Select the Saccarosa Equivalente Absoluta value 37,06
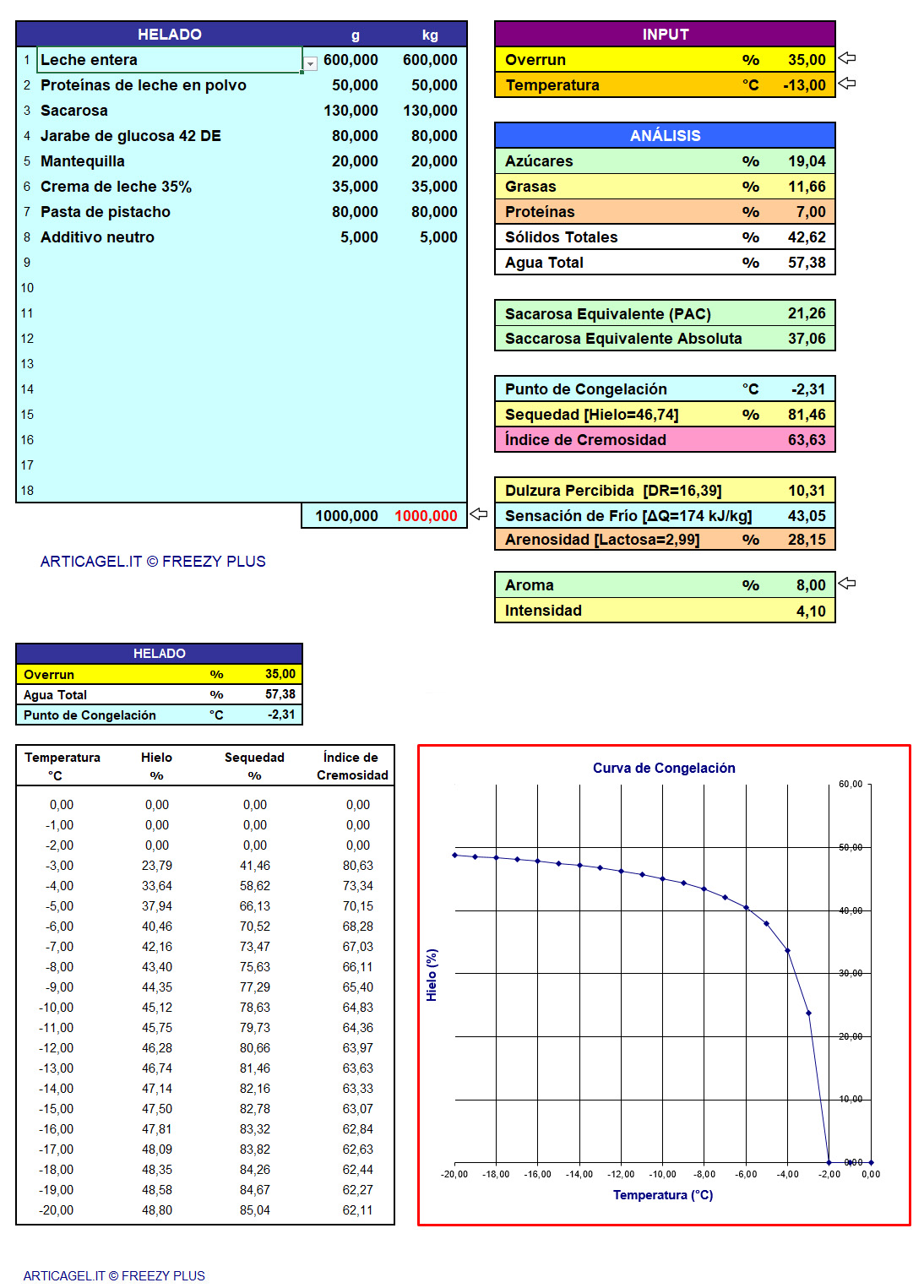The width and height of the screenshot is (924, 1288). [x=807, y=339]
